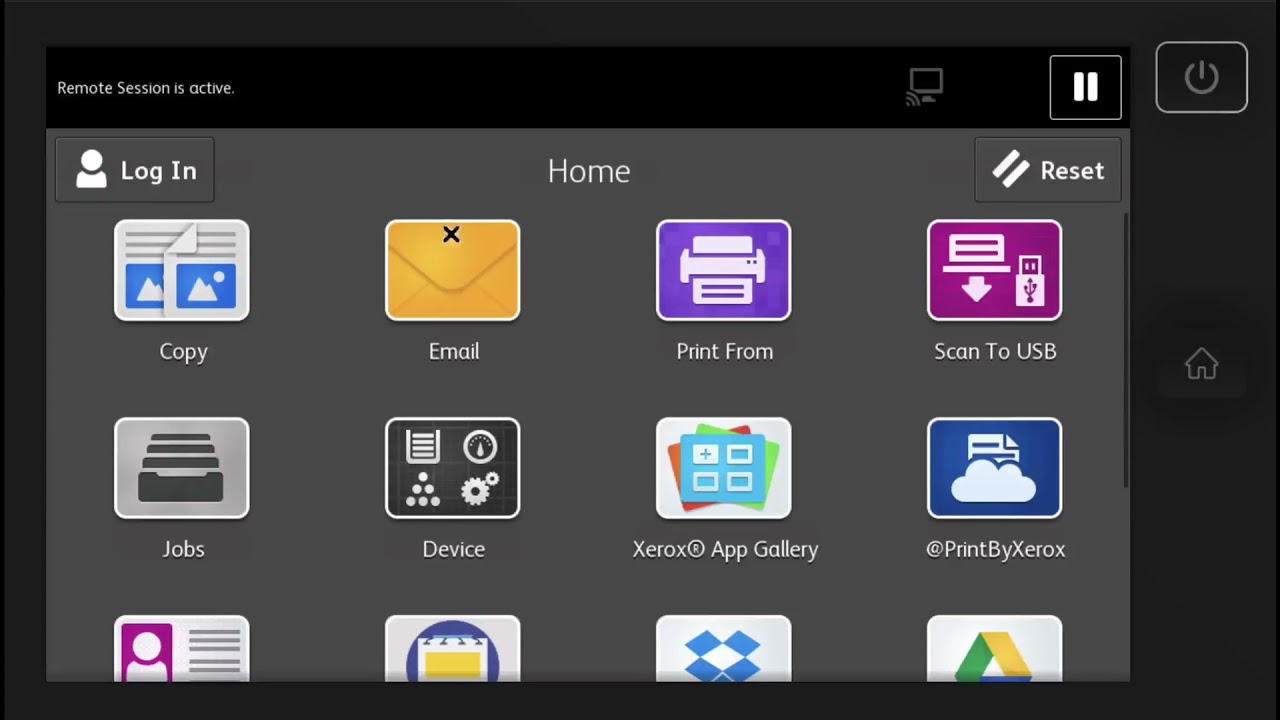Click the Home screen scrollbar
Image resolution: width=1280 pixels, height=720 pixels.
1126,350
